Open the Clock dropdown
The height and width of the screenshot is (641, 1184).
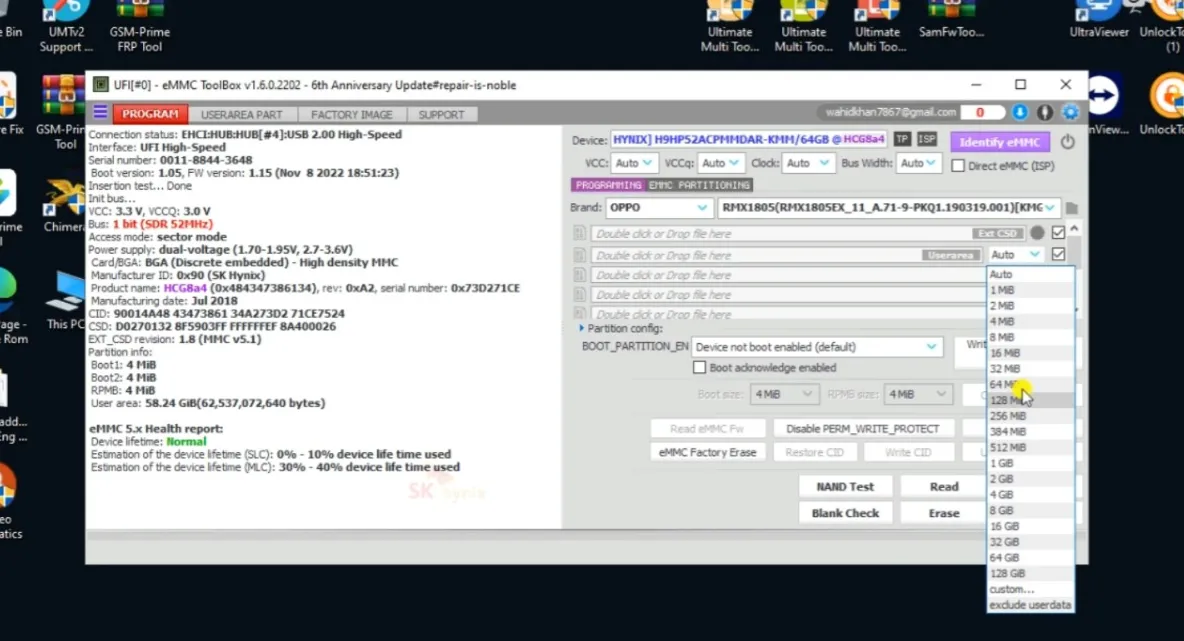(x=807, y=163)
